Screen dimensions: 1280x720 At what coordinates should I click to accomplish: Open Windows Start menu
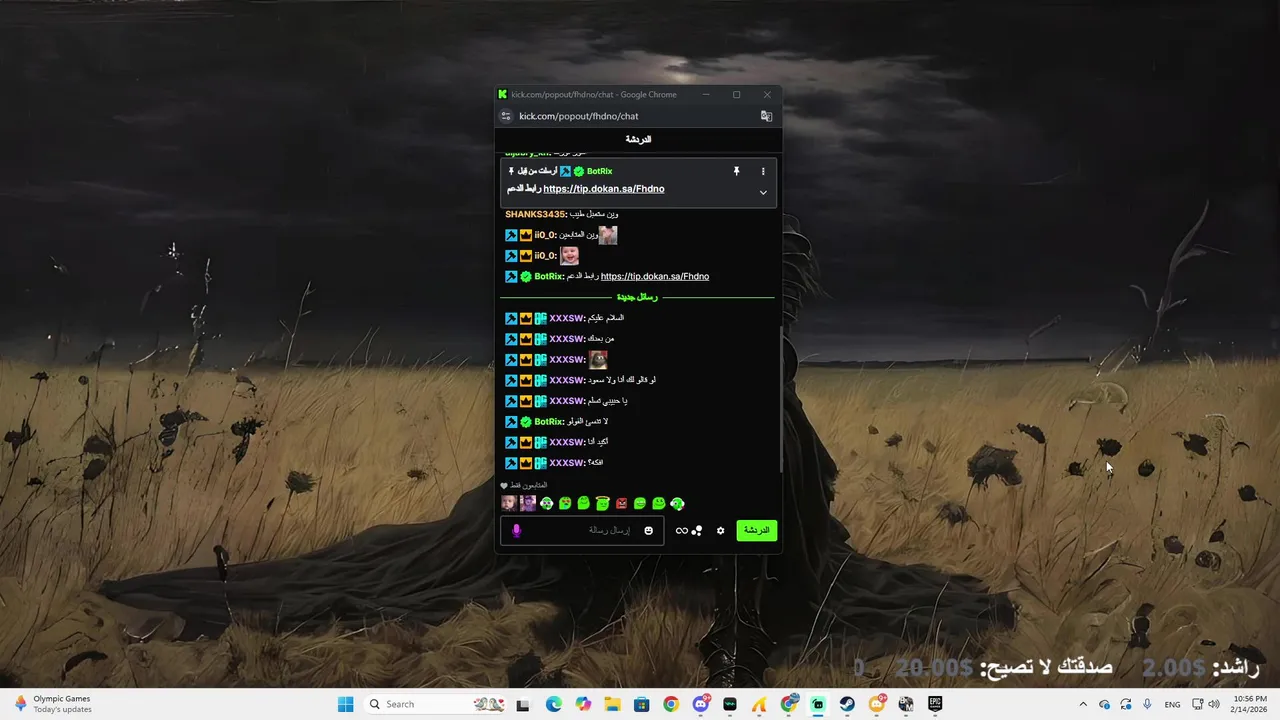tap(346, 704)
